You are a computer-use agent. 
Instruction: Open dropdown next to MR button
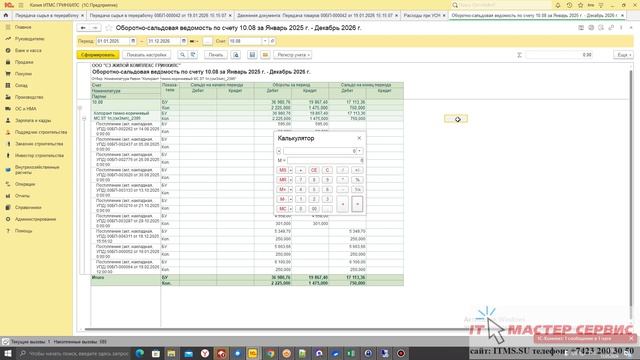point(291,180)
